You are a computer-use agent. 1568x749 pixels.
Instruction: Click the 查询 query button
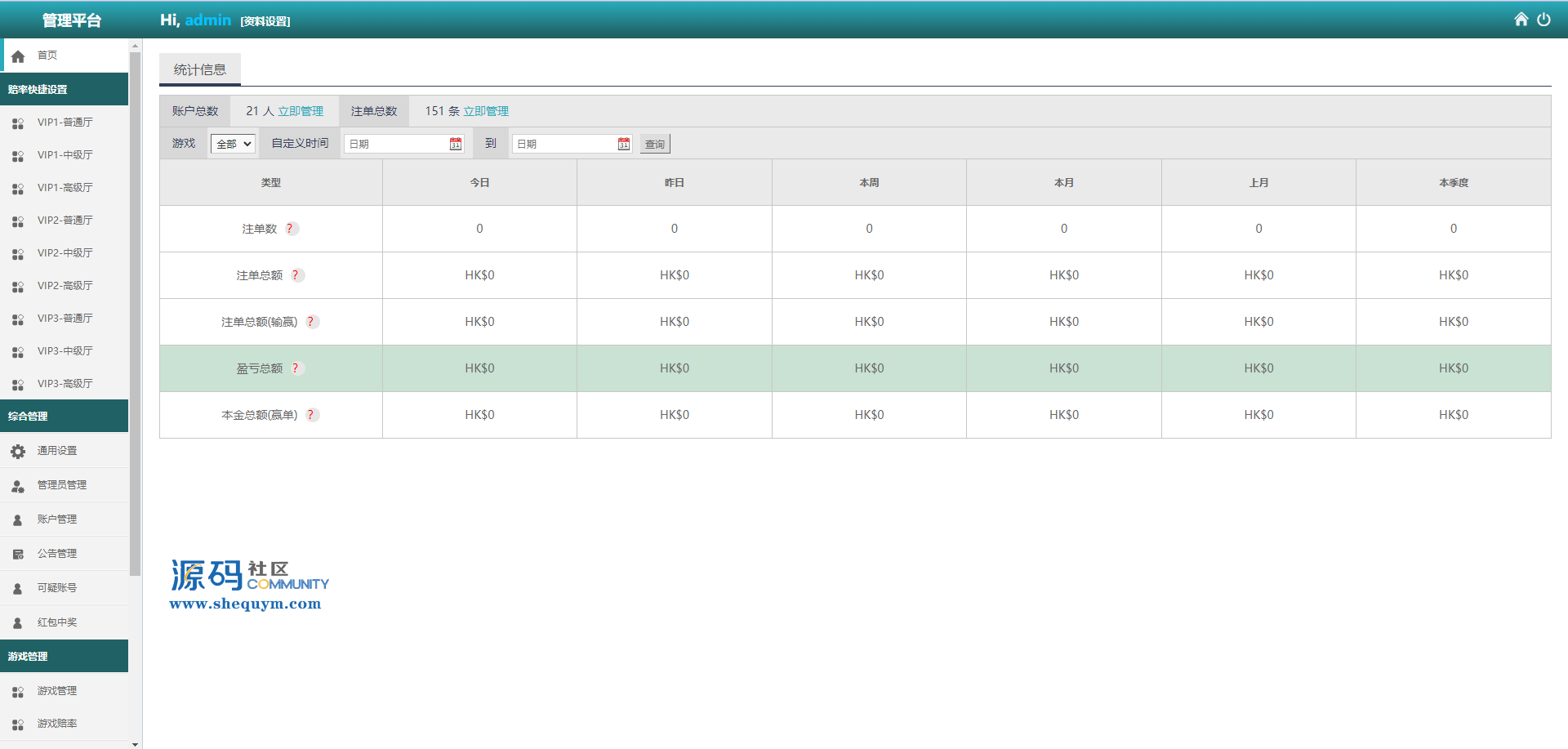point(655,144)
